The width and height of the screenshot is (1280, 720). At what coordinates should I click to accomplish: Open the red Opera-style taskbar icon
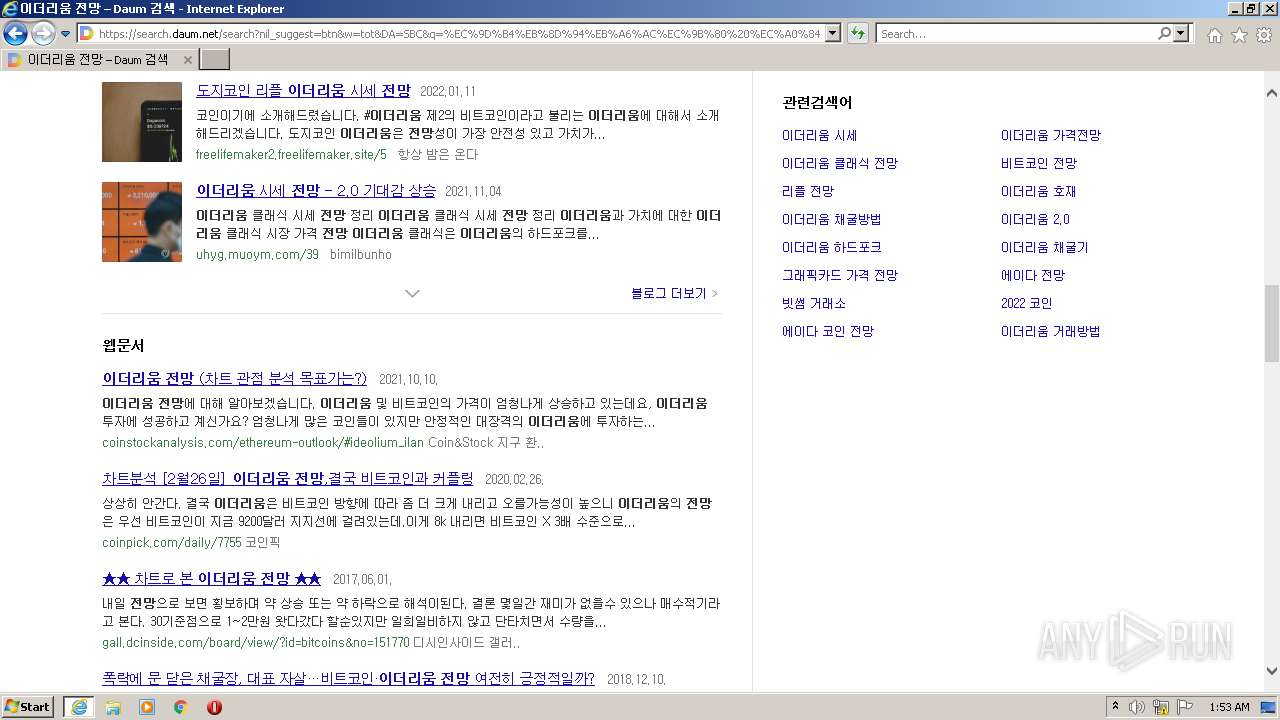tap(214, 707)
